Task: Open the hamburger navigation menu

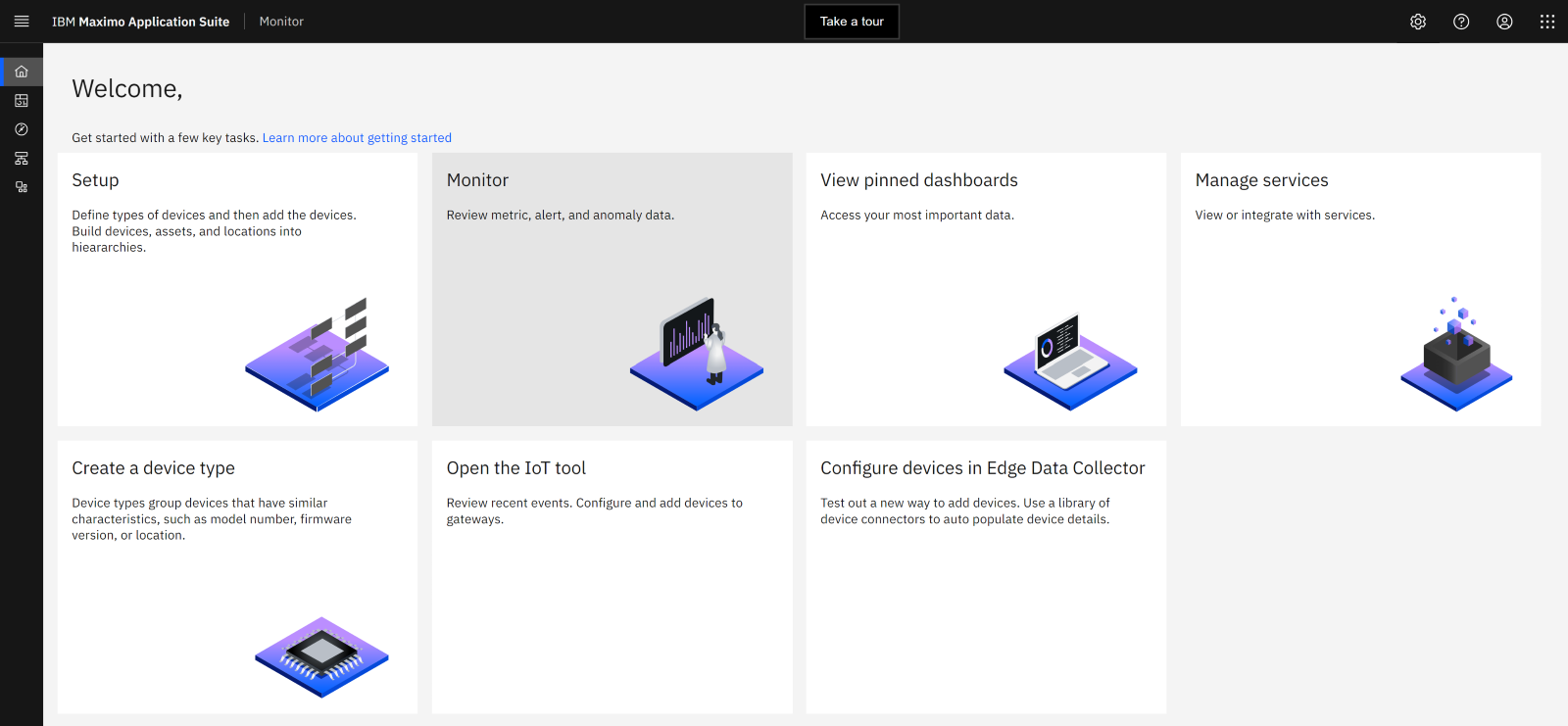Action: click(x=22, y=22)
